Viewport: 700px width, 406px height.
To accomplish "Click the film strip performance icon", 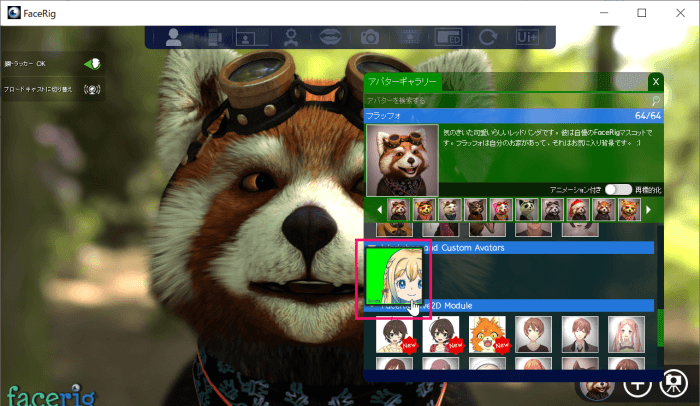I will (x=409, y=37).
